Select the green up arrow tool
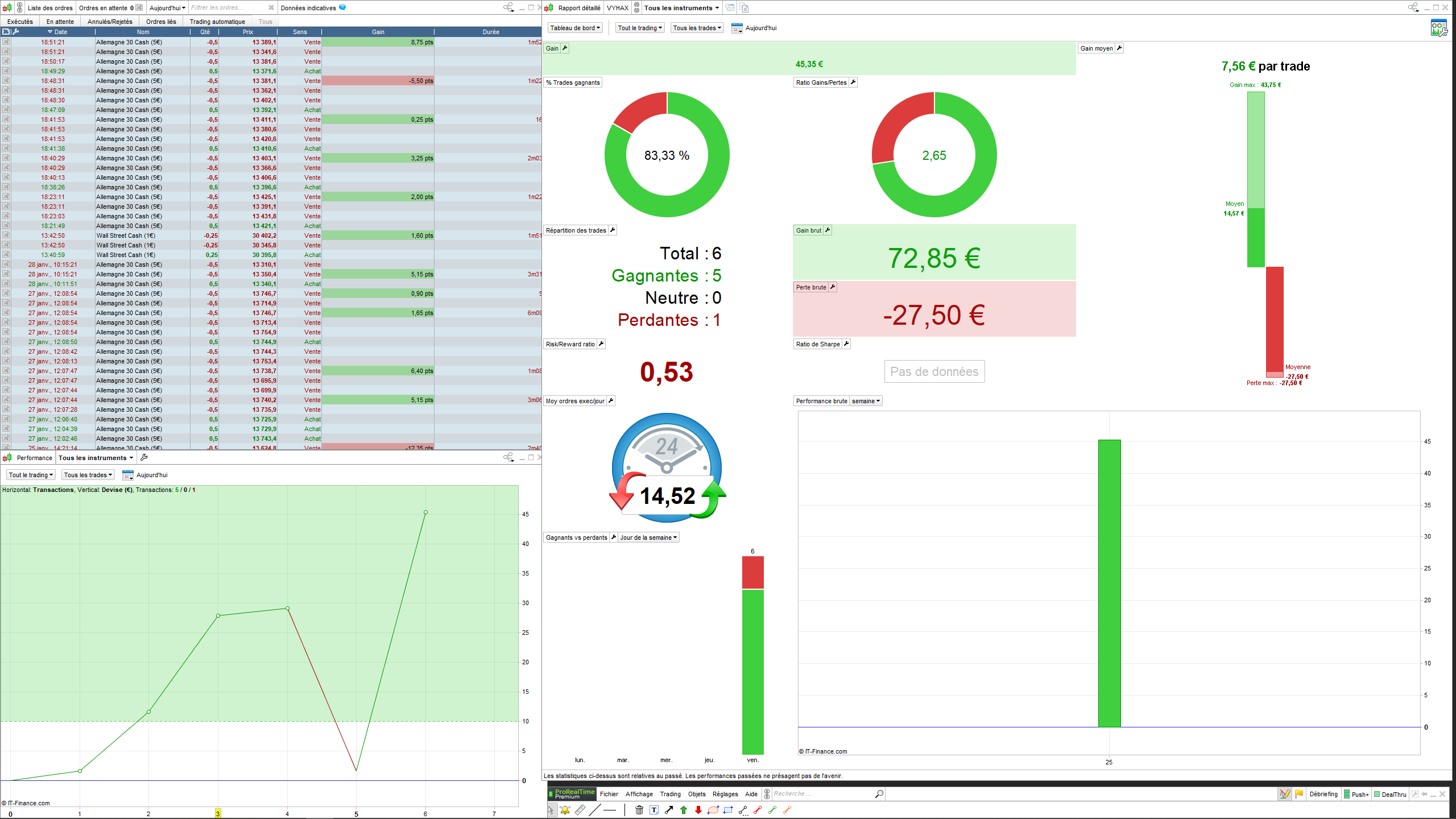The image size is (1456, 819). tap(684, 810)
